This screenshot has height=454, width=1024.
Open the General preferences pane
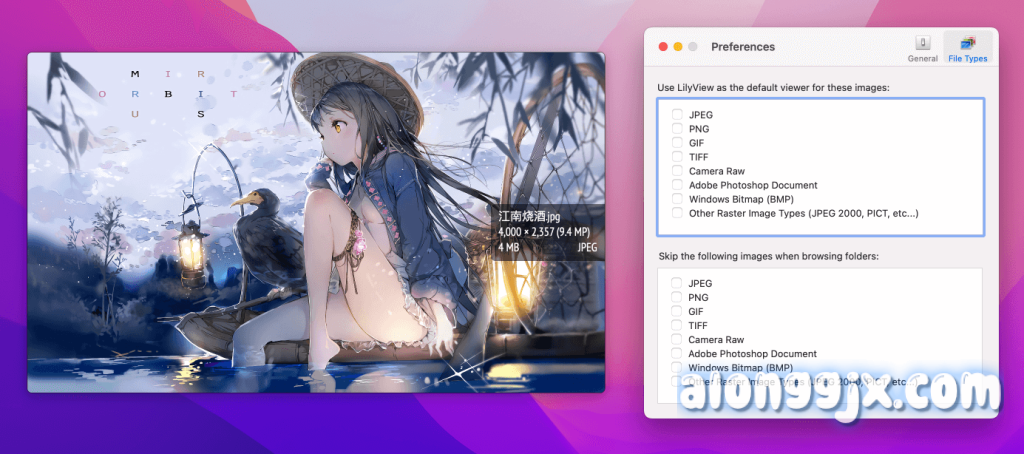click(x=922, y=48)
